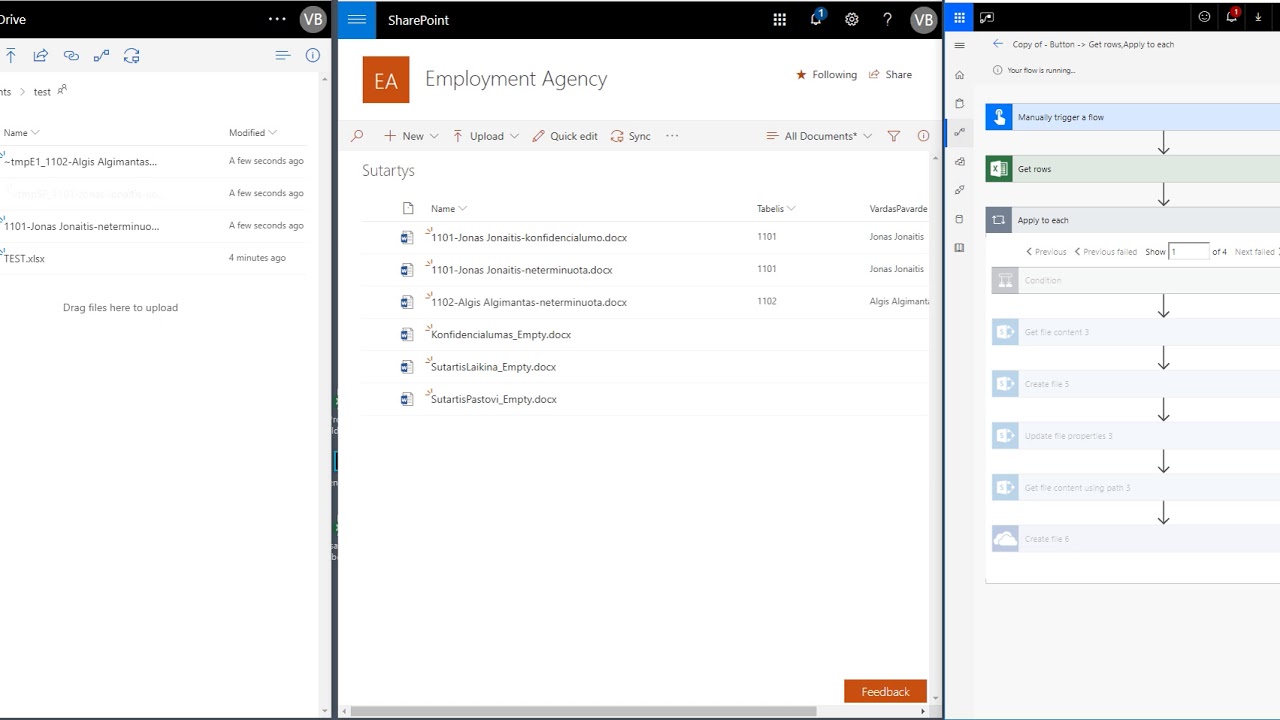Open the Tabelis column header dropdown
This screenshot has height=720, width=1280.
pyautogui.click(x=776, y=209)
